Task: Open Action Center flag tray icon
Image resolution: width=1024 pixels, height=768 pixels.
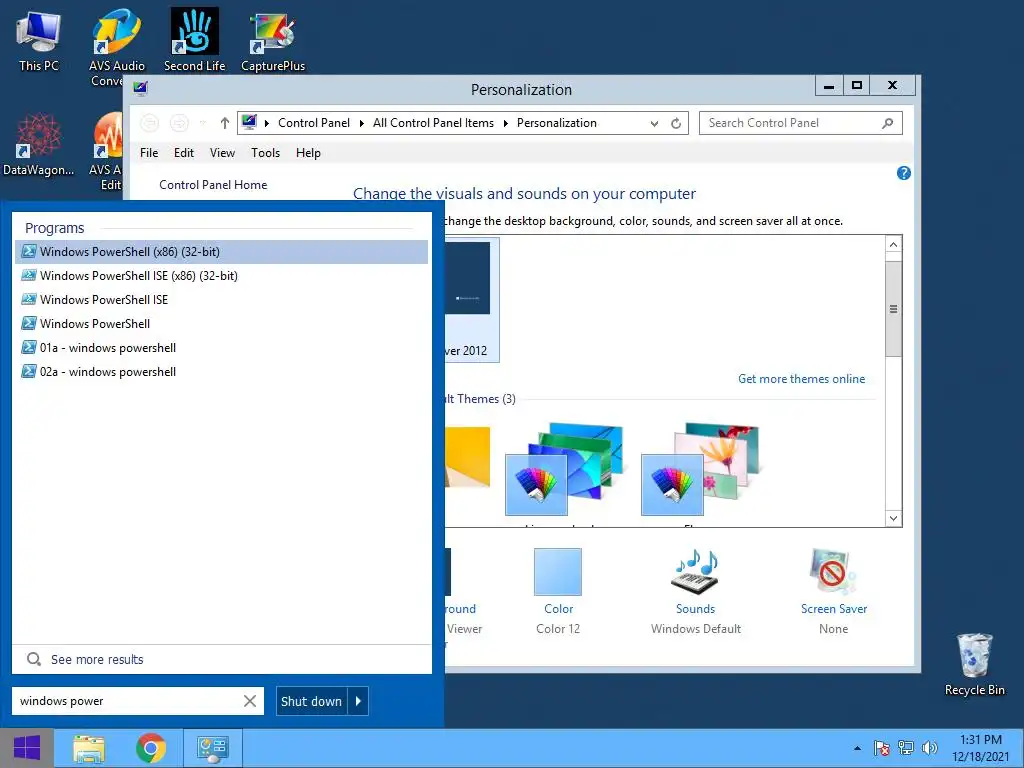Action: [x=882, y=748]
